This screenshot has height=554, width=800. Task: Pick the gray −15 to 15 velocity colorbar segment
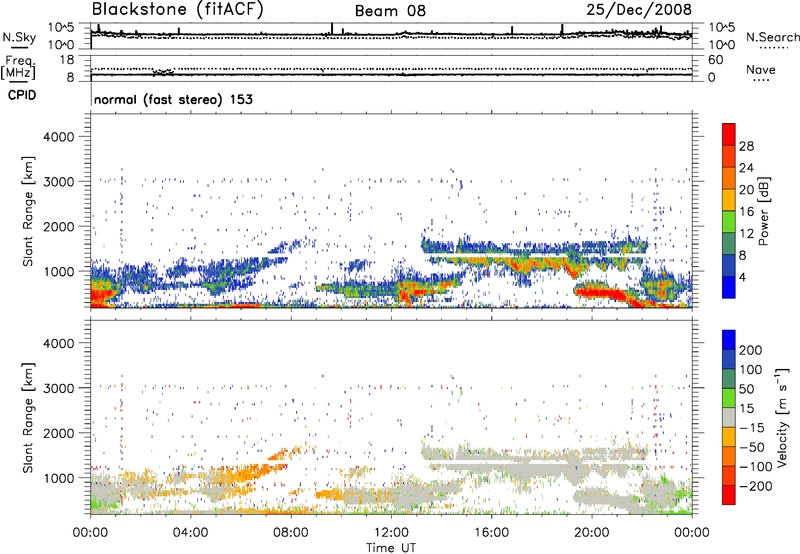coord(729,417)
